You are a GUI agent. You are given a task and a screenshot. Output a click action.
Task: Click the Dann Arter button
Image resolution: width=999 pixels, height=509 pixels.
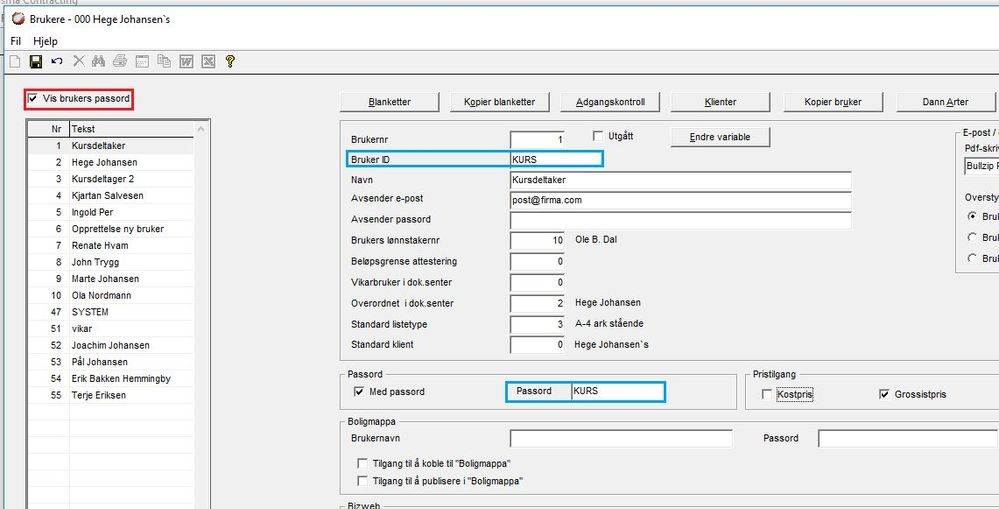[x=945, y=102]
